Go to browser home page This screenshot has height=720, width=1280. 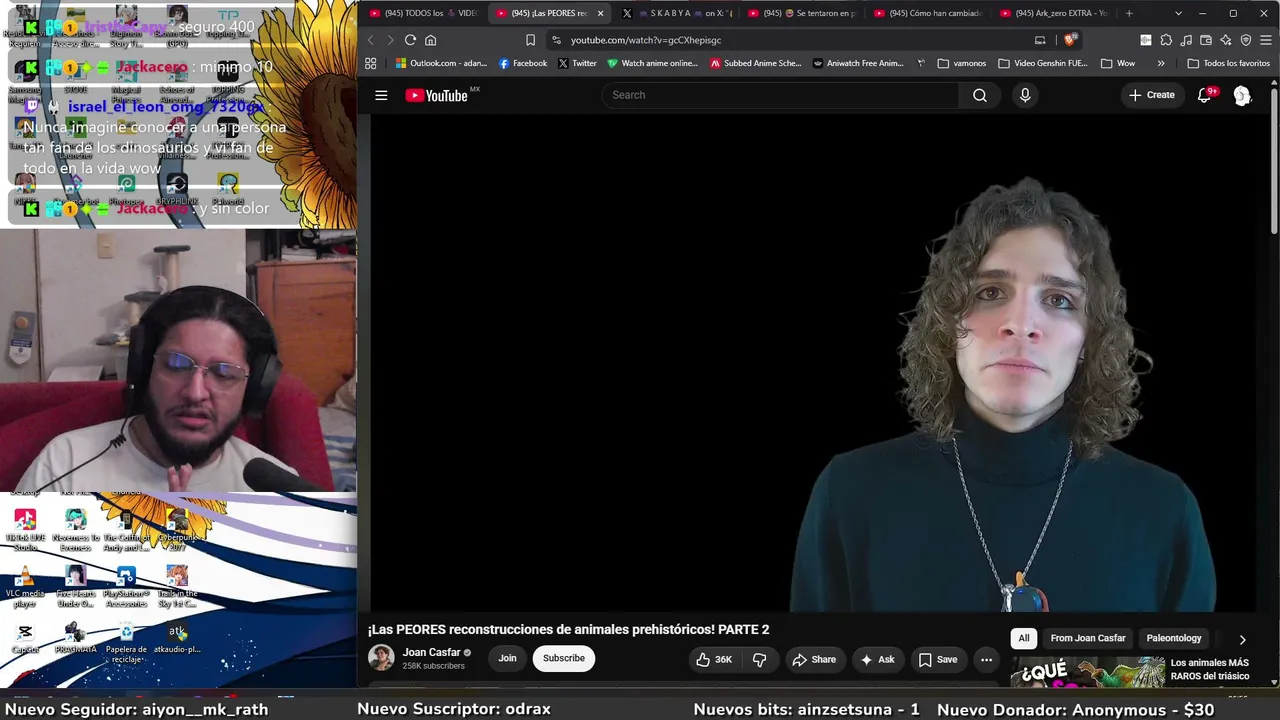point(431,40)
